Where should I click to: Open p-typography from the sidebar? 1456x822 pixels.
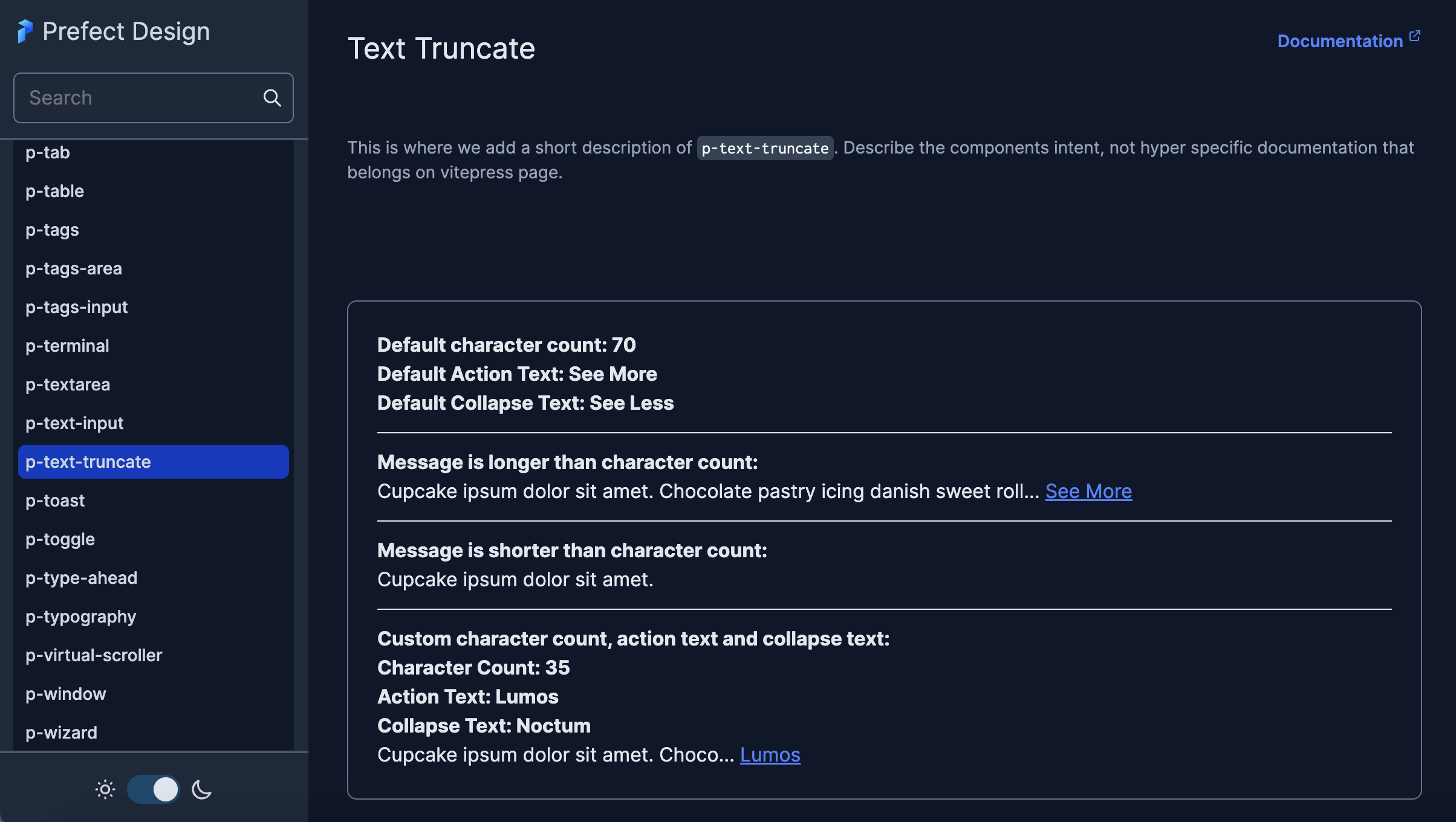(154, 616)
